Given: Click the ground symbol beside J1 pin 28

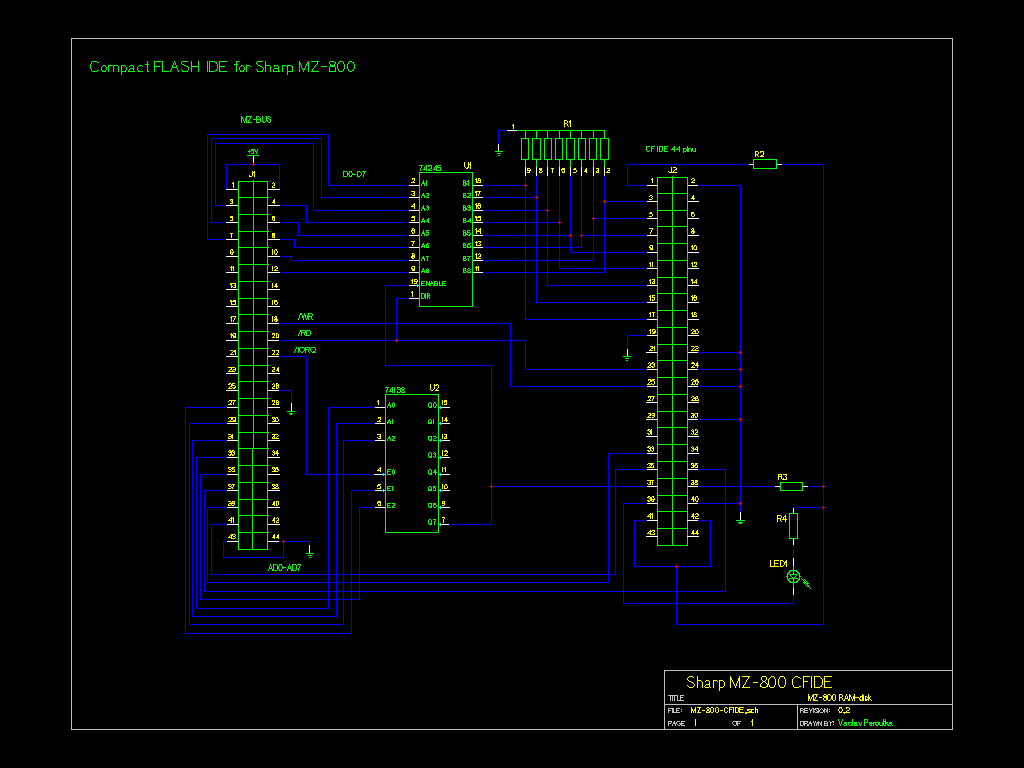Looking at the screenshot, I should click(x=291, y=411).
